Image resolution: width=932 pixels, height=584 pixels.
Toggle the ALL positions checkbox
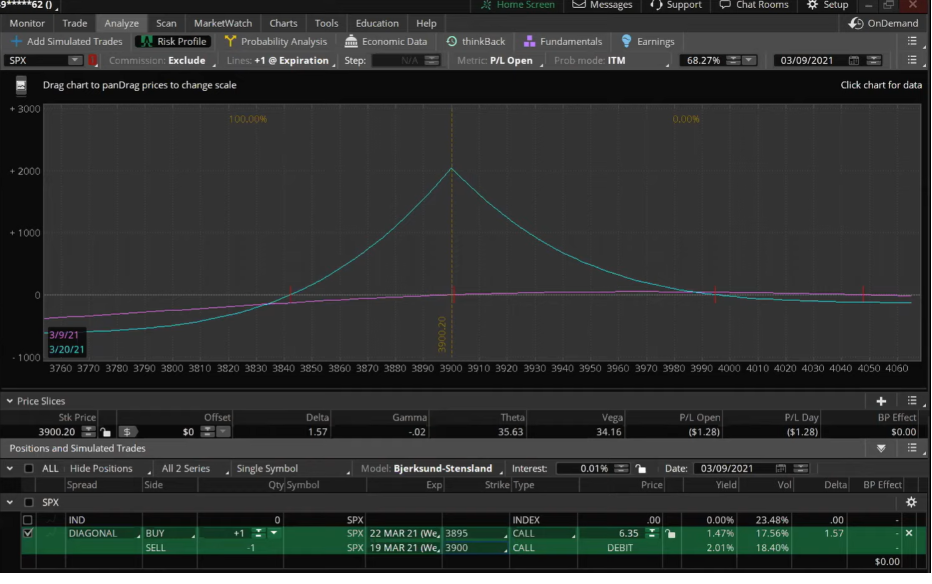27,468
